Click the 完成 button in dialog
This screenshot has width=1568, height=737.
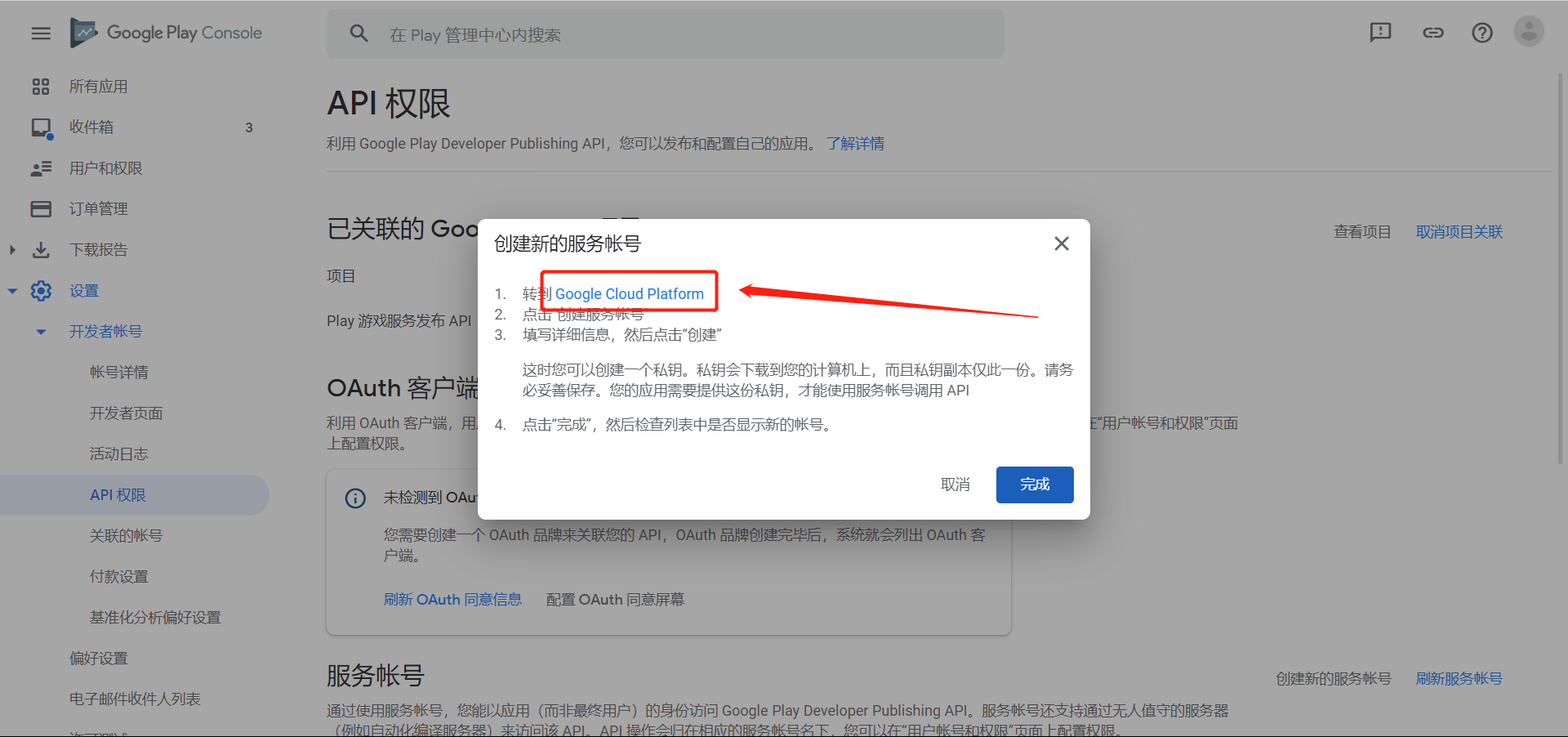pyautogui.click(x=1035, y=485)
